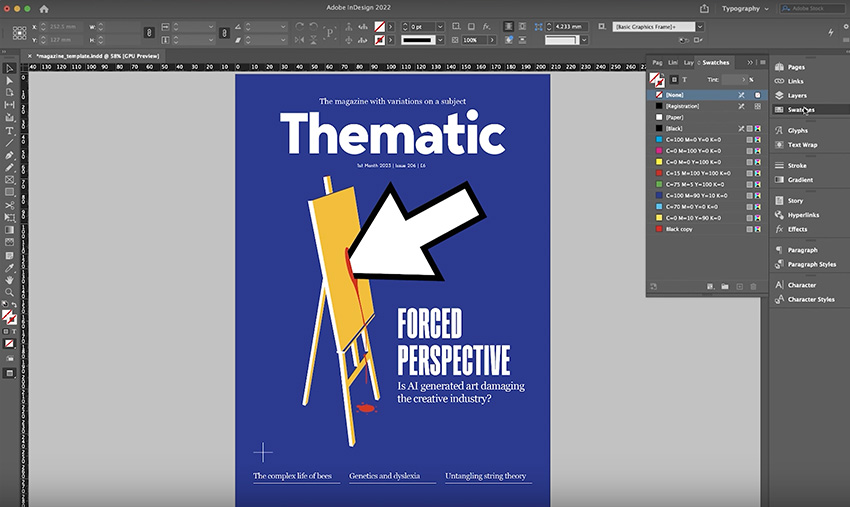Viewport: 850px width, 507px height.
Task: Select the Eyedropper tool
Action: (9, 268)
